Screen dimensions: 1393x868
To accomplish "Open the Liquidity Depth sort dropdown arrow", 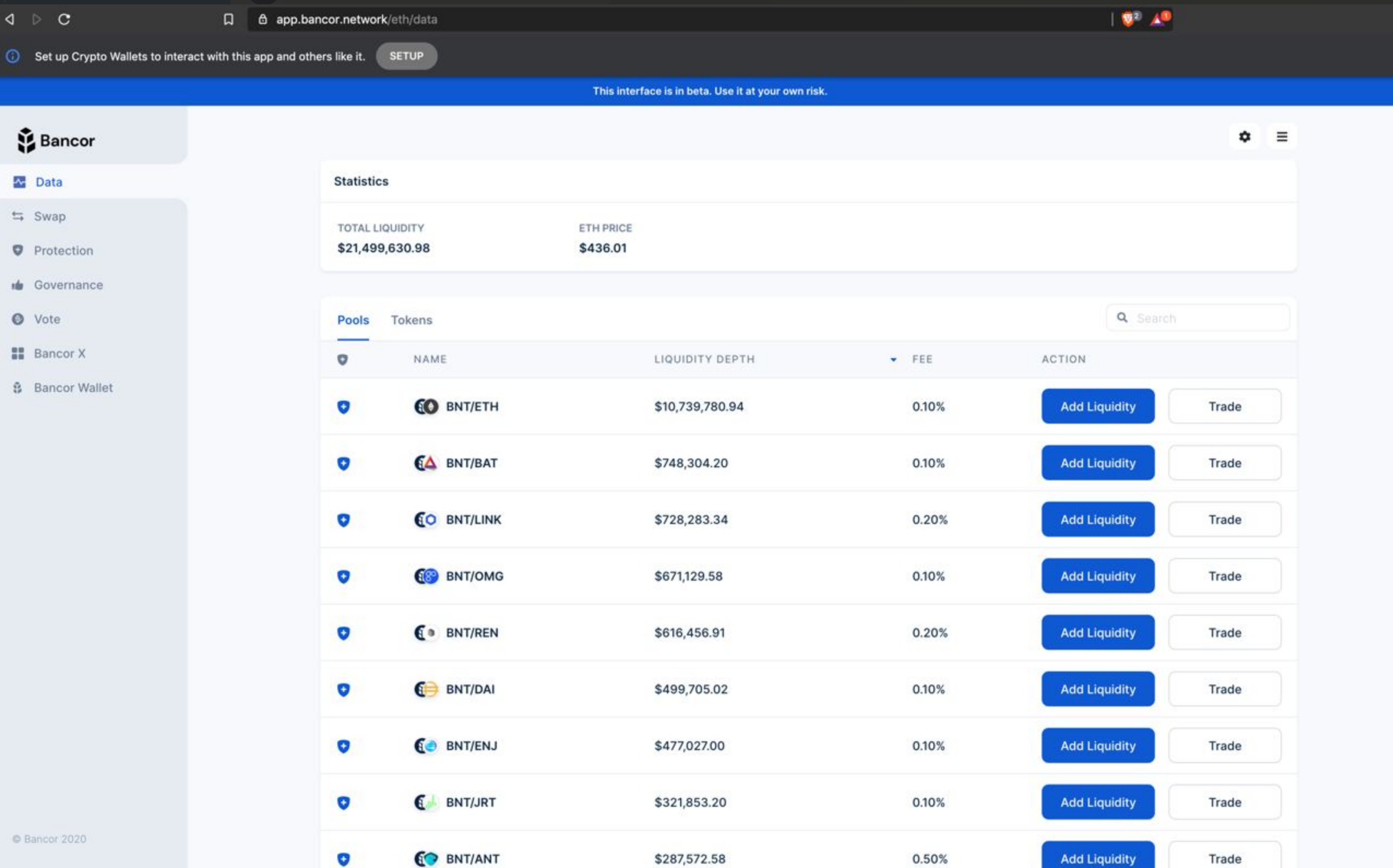I will tap(893, 359).
